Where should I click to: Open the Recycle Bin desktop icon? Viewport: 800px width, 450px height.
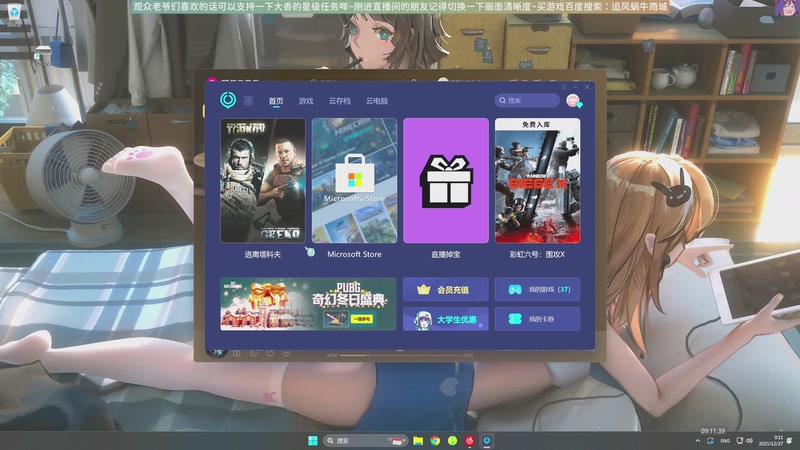[x=14, y=14]
